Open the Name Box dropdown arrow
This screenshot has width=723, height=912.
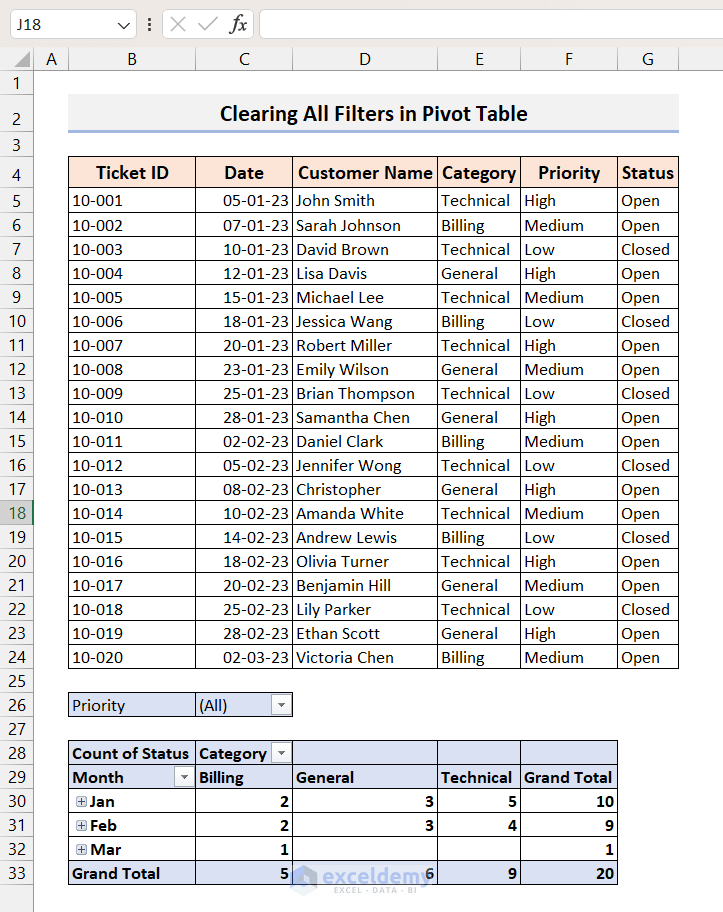tap(124, 24)
